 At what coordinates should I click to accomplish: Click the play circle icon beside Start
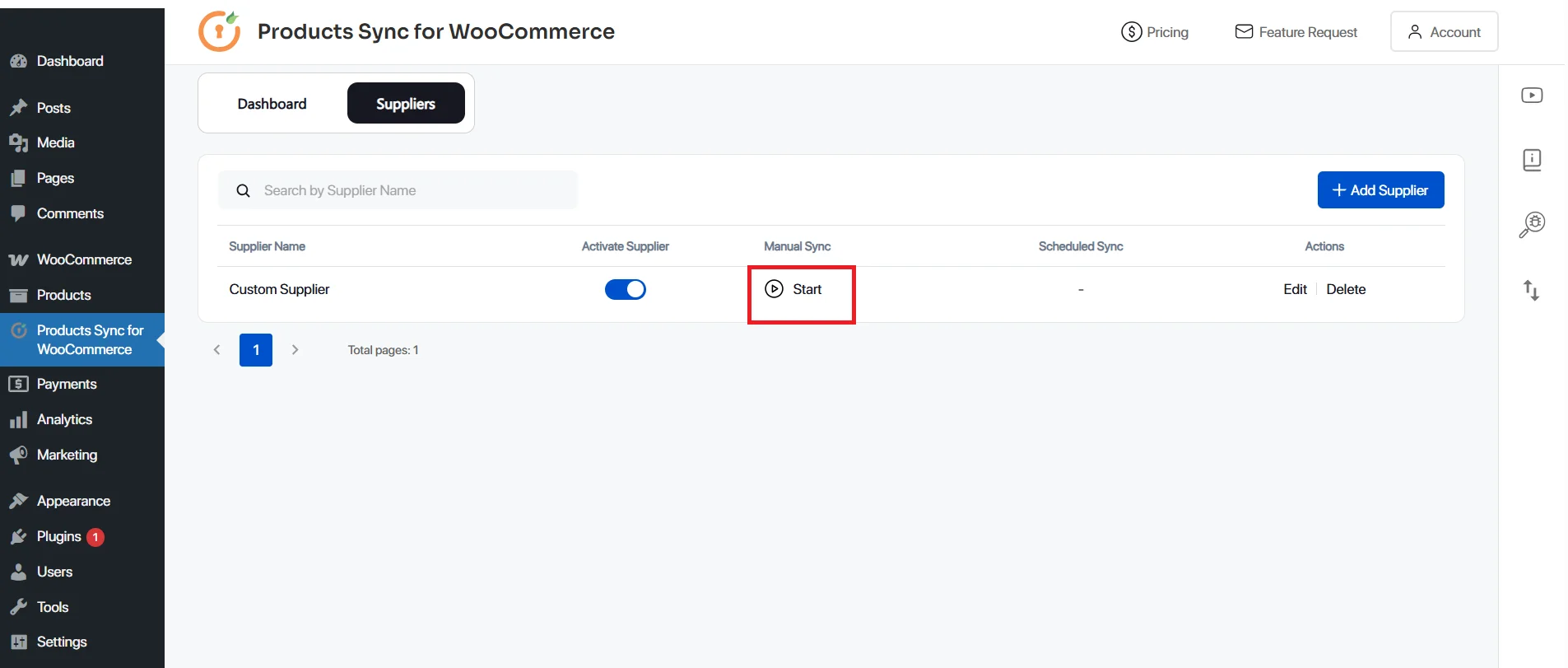point(774,289)
